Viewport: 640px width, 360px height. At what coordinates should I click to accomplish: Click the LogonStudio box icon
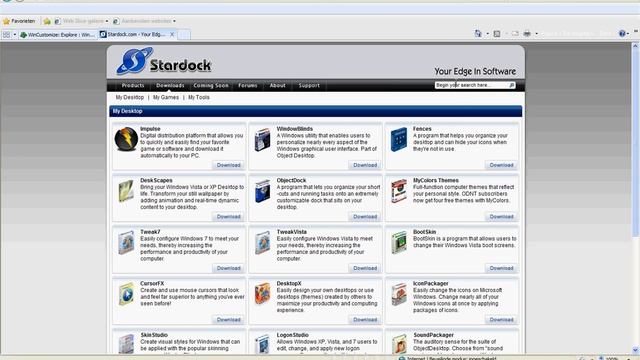(262, 344)
